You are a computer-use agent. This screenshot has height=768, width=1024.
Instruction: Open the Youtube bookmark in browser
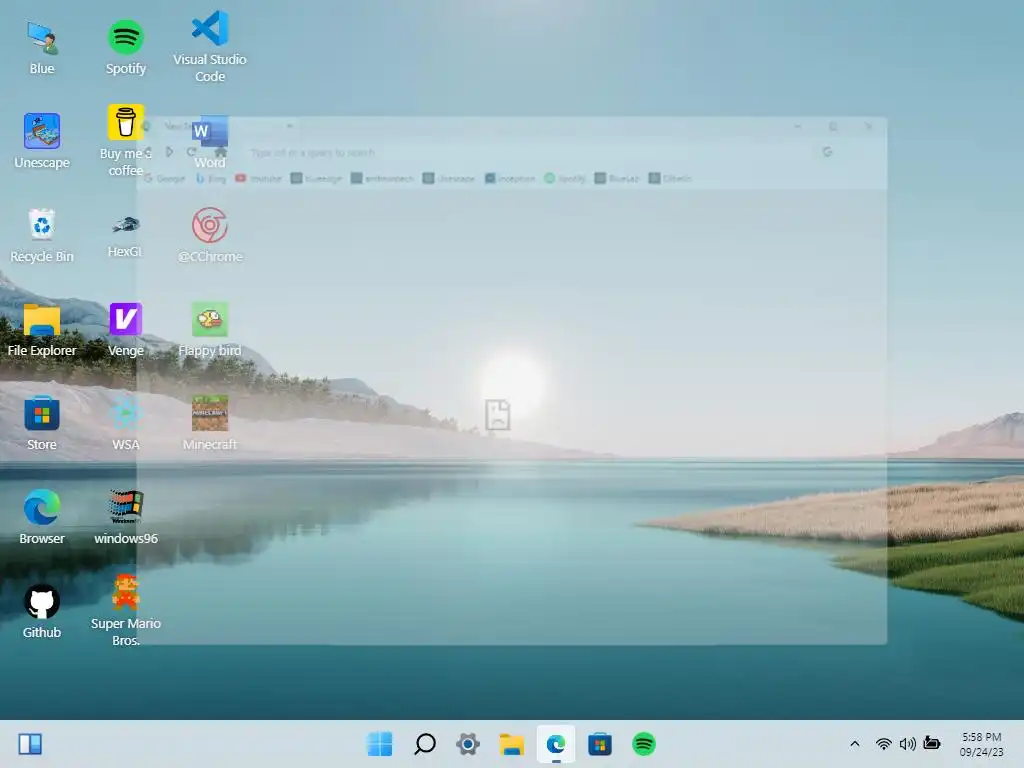259,178
